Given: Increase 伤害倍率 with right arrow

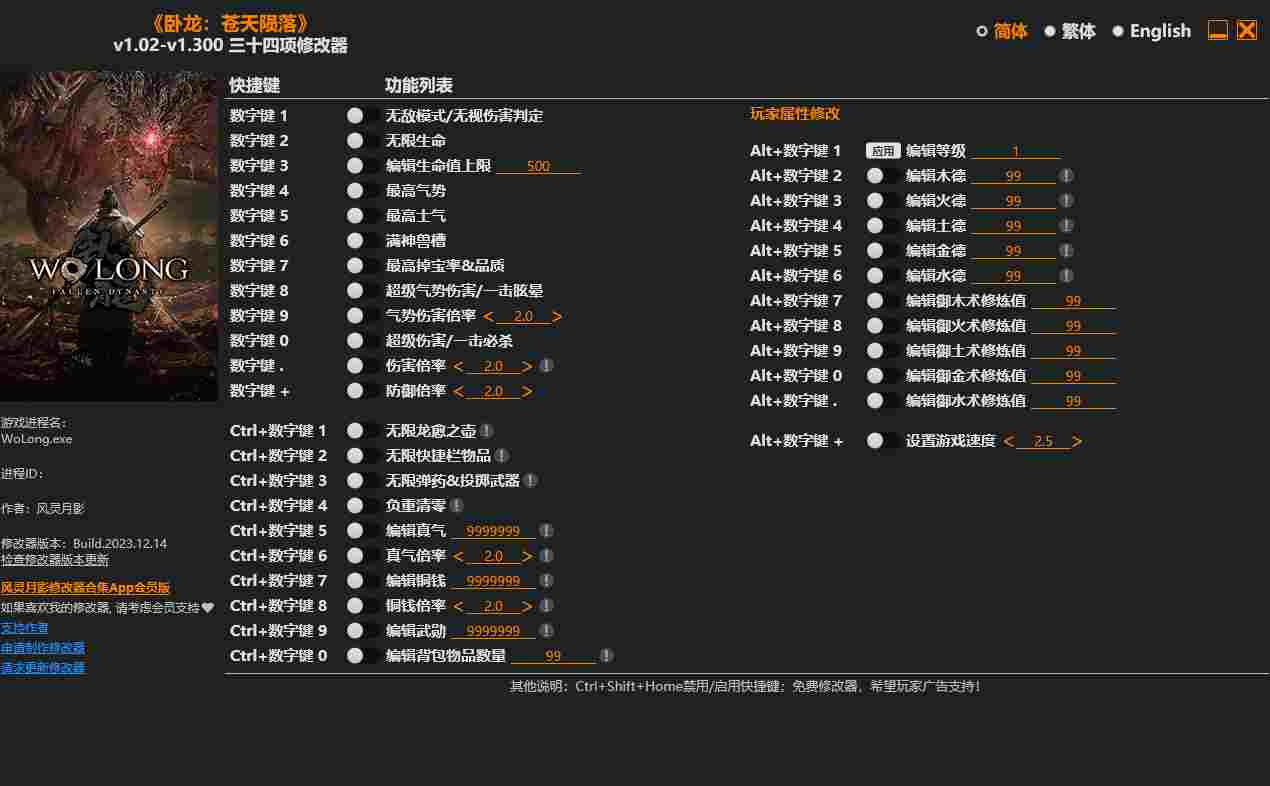Looking at the screenshot, I should tap(527, 366).
